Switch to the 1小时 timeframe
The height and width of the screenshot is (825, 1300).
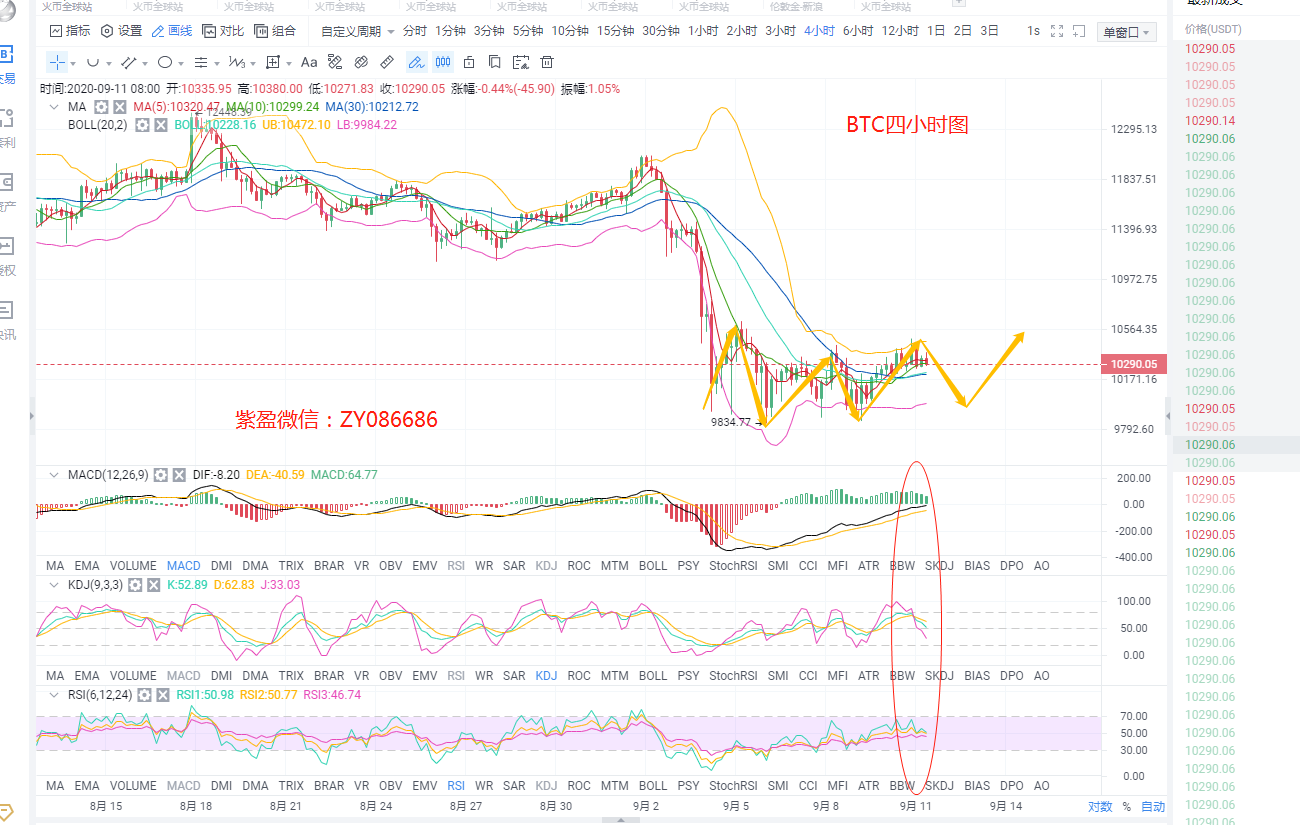click(x=703, y=31)
